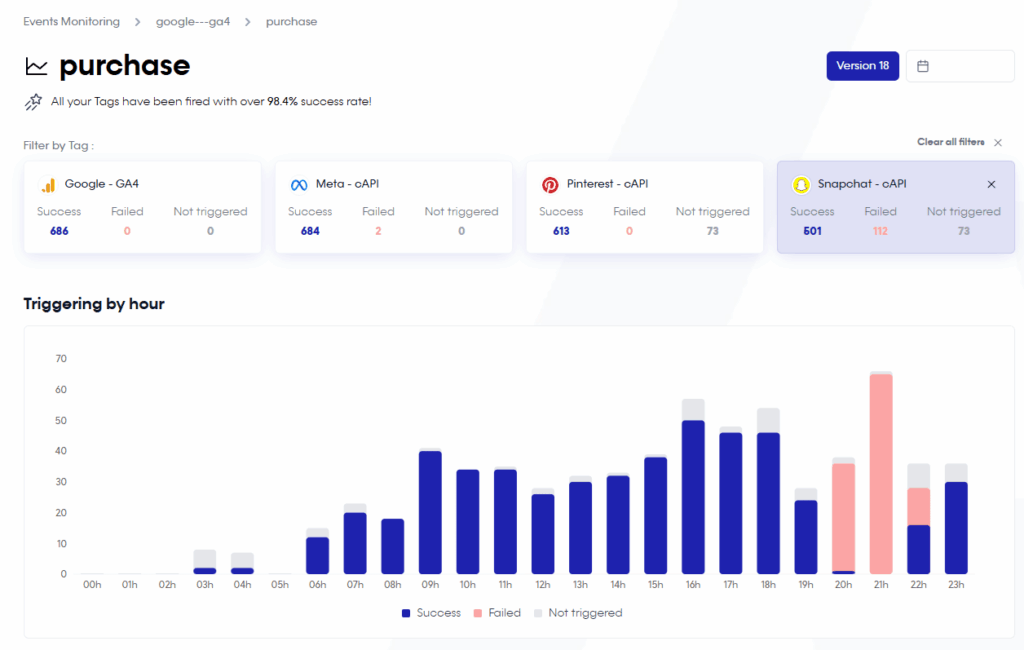Click Snapchat - cAPI failed count 112

(x=880, y=231)
